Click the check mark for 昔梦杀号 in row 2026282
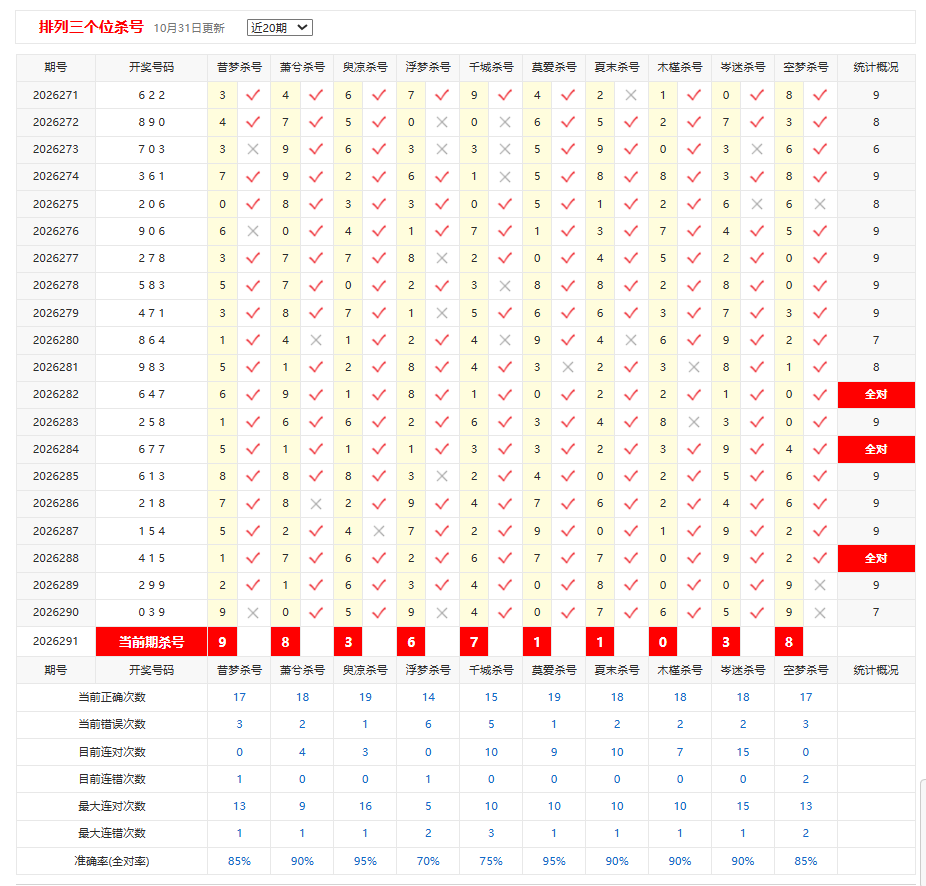 coord(253,395)
